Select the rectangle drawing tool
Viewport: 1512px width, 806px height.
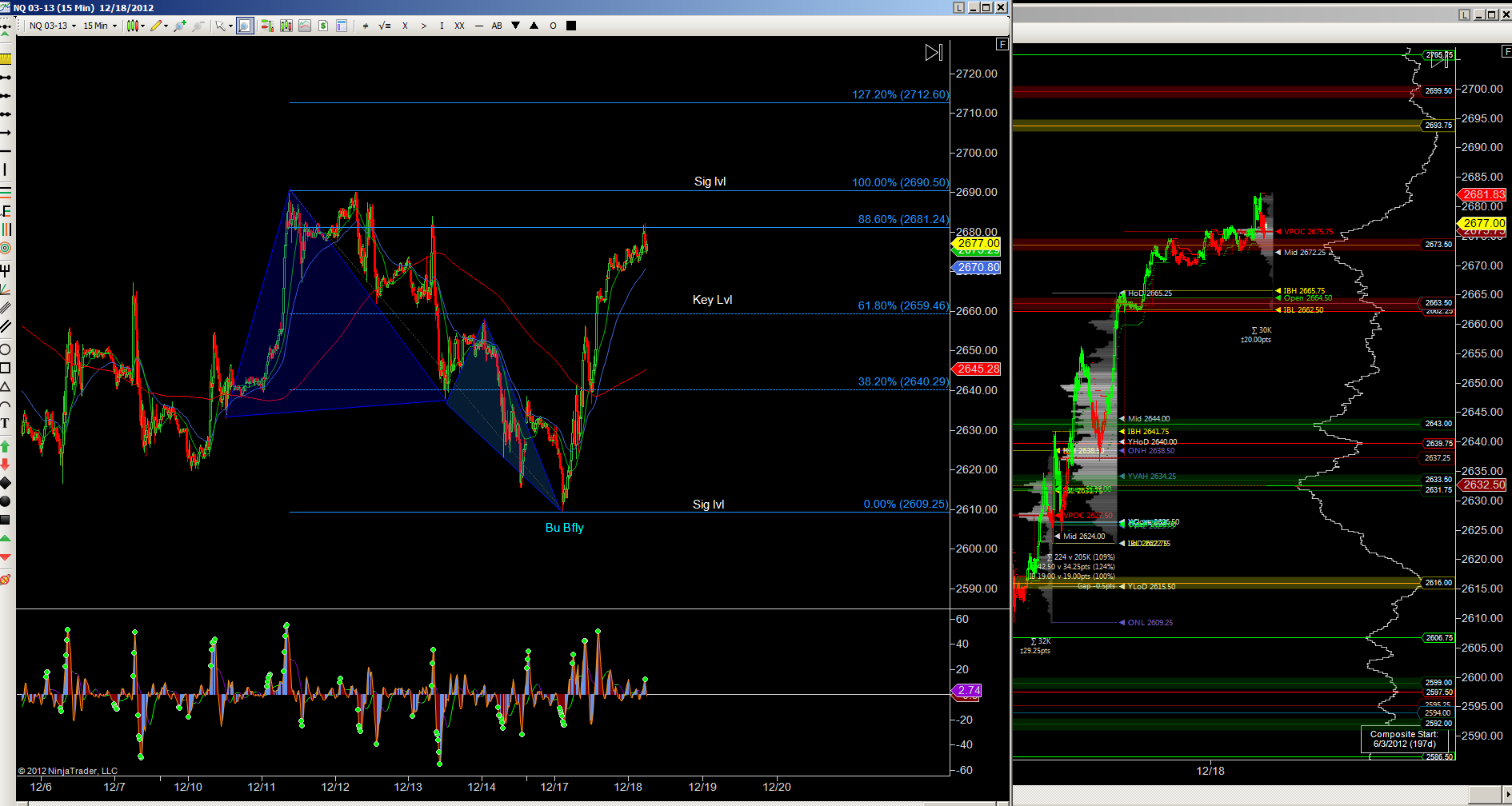pos(5,368)
